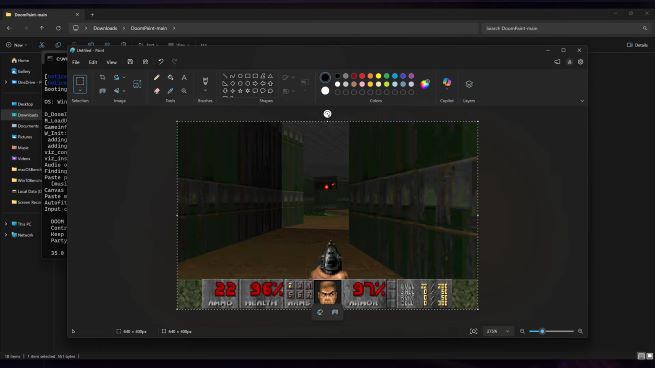Viewport: 655px width, 368px height.
Task: Click the New button in File Explorer
Action: click(17, 45)
